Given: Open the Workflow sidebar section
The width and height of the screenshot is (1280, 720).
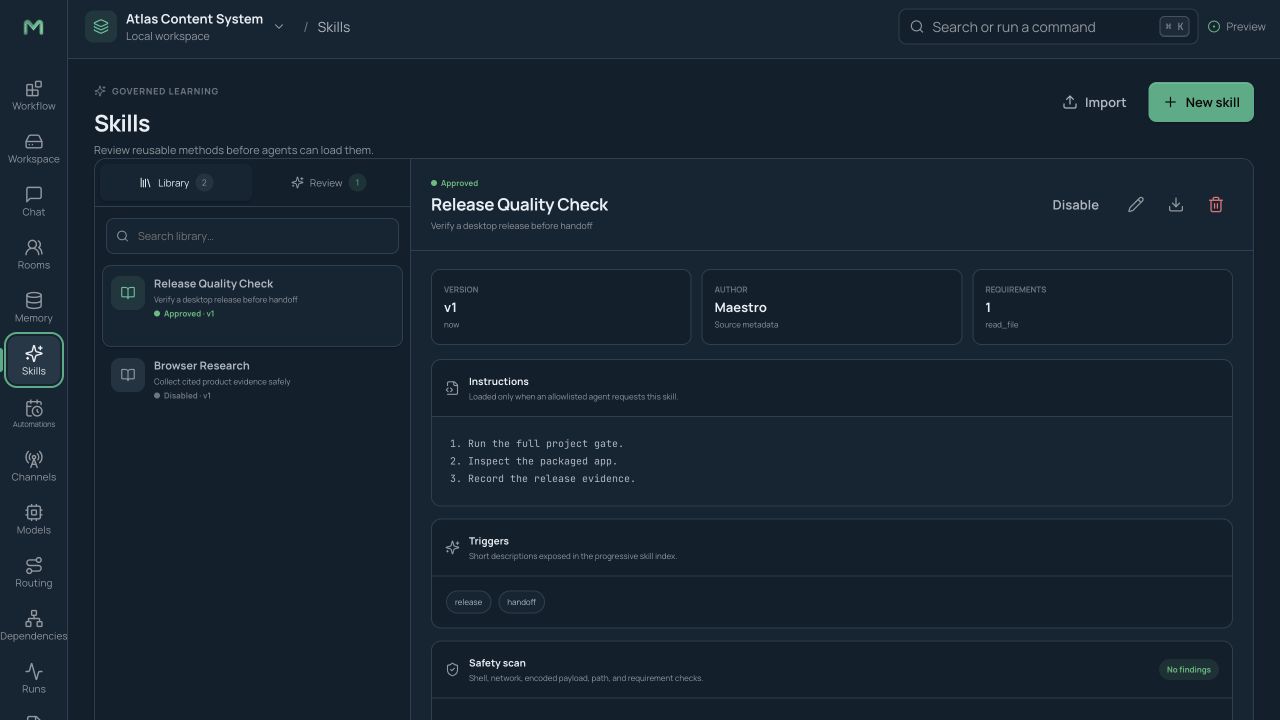Looking at the screenshot, I should pyautogui.click(x=33, y=96).
